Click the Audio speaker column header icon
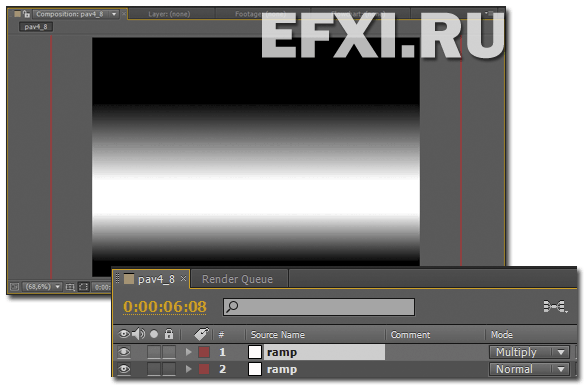588x388 pixels. tap(138, 334)
